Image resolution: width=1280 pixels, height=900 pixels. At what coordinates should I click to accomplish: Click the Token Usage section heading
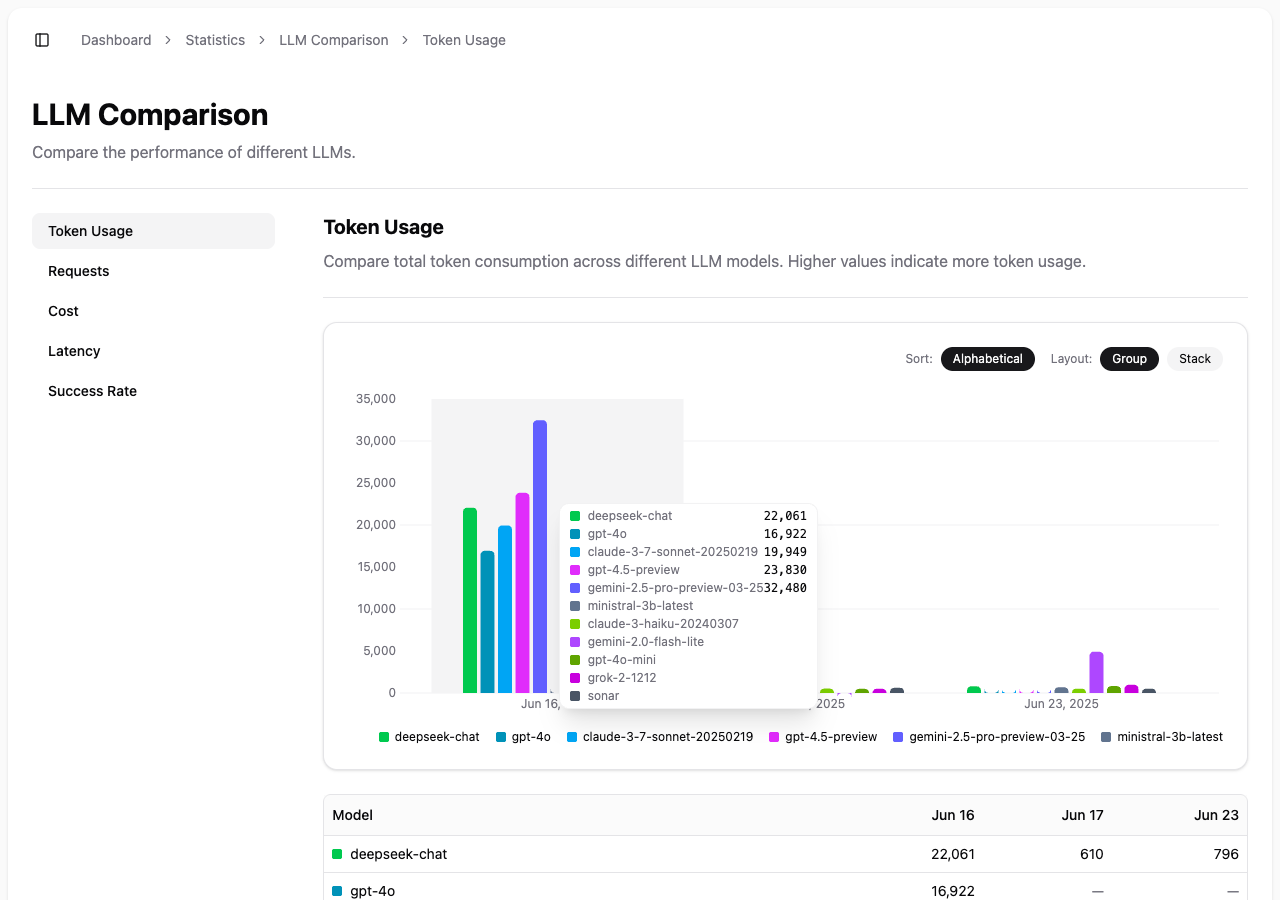tap(384, 227)
